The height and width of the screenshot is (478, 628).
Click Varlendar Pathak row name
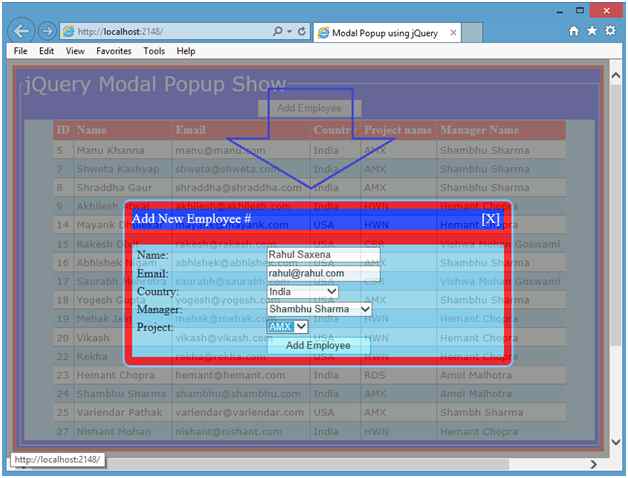point(119,412)
